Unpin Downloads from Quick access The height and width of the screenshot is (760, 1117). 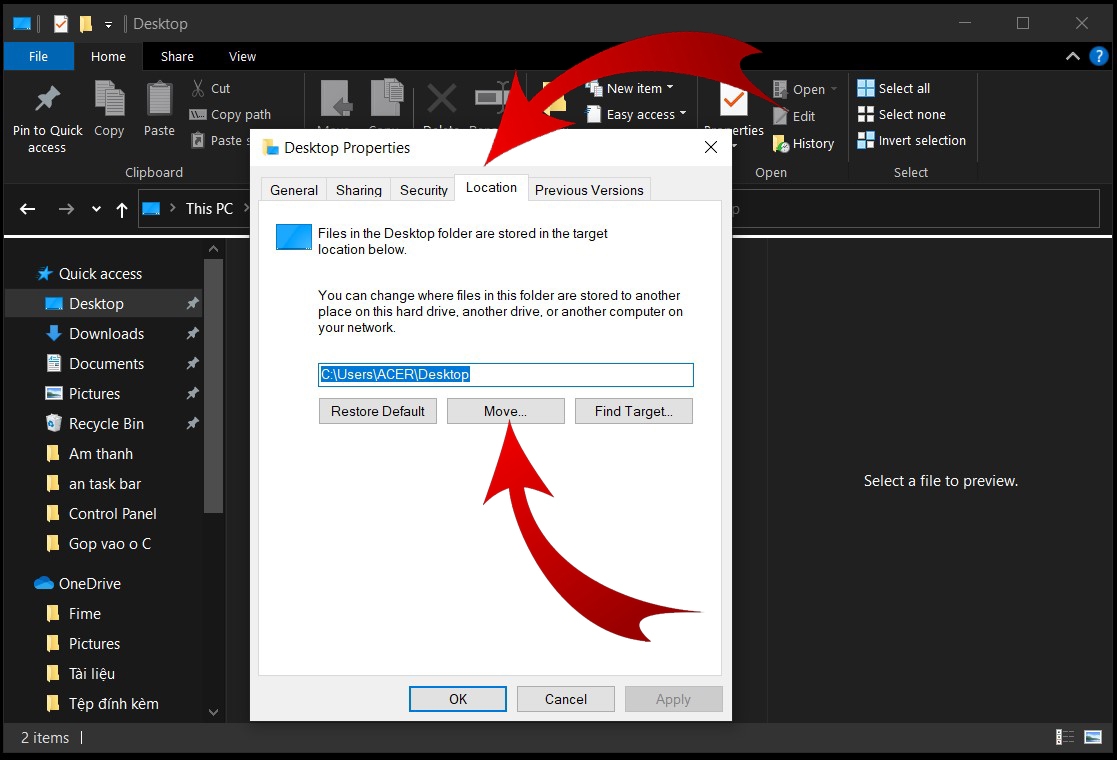[192, 333]
